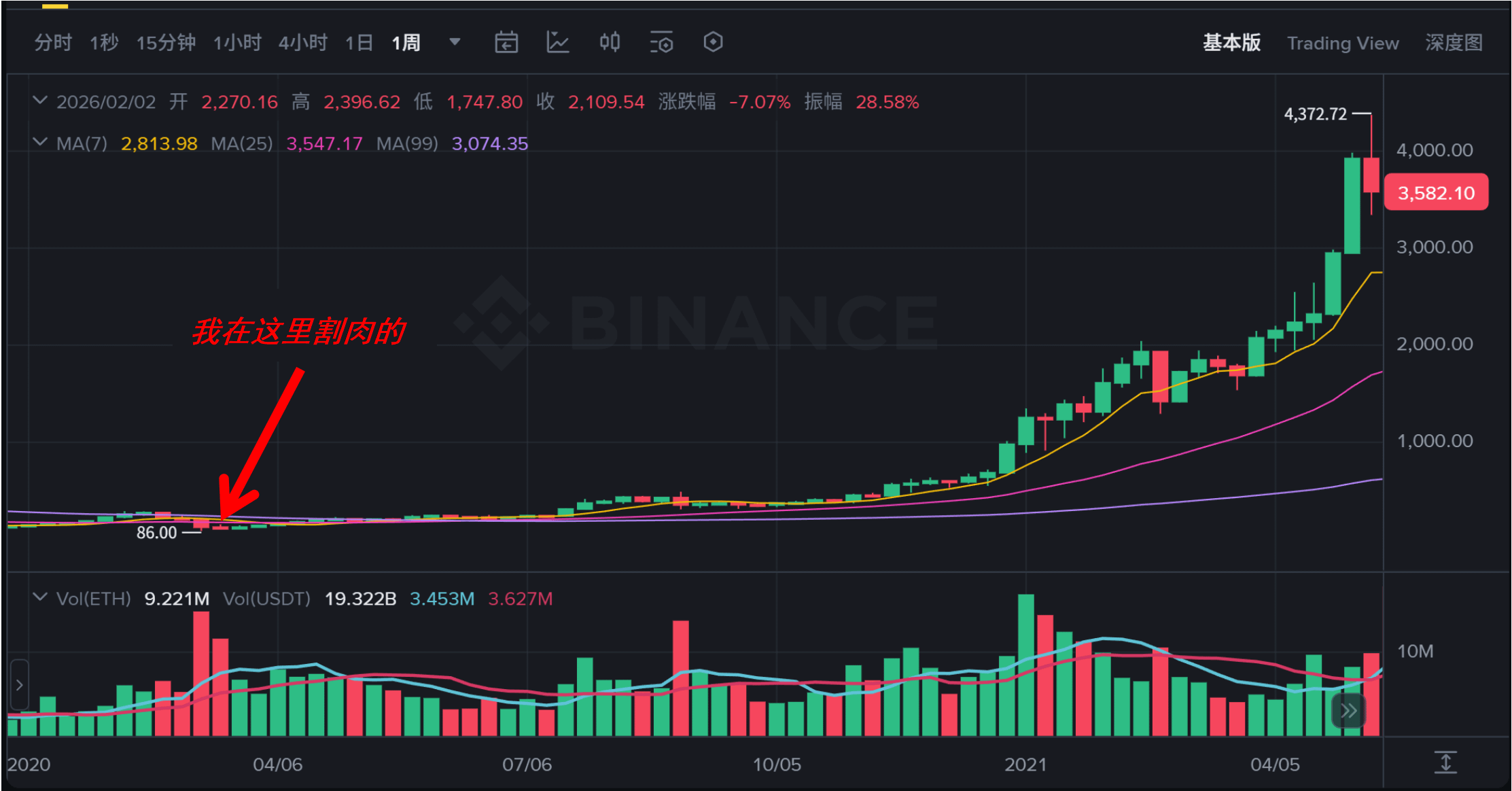The height and width of the screenshot is (791, 1512).
Task: Expand the left side panel arrow
Action: 20,685
